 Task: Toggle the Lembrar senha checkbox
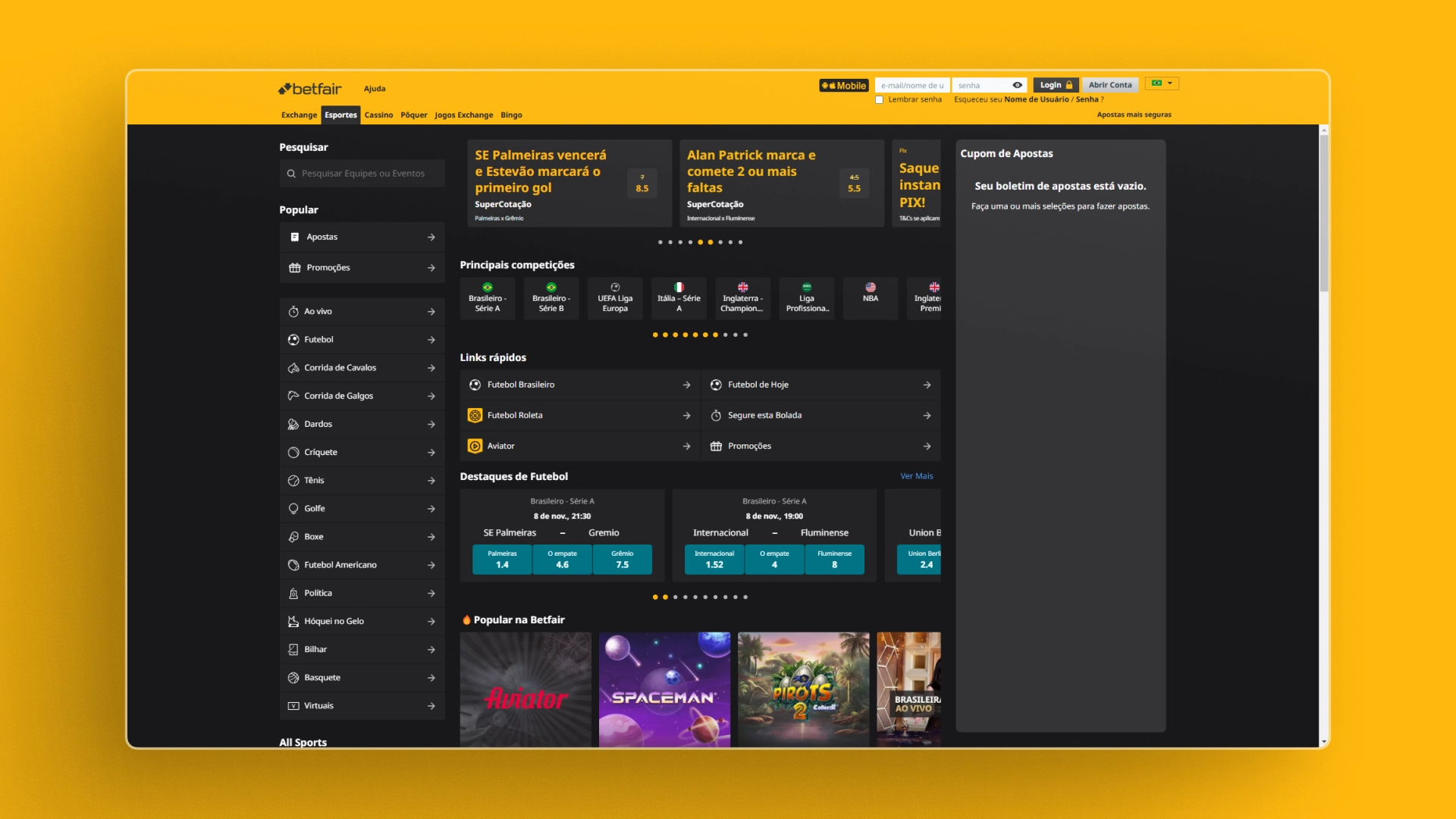(x=880, y=100)
